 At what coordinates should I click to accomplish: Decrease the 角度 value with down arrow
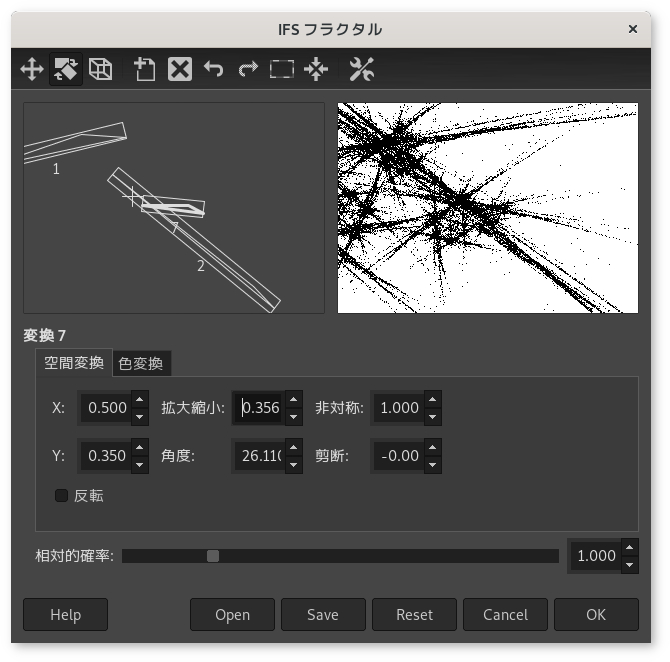[293, 464]
